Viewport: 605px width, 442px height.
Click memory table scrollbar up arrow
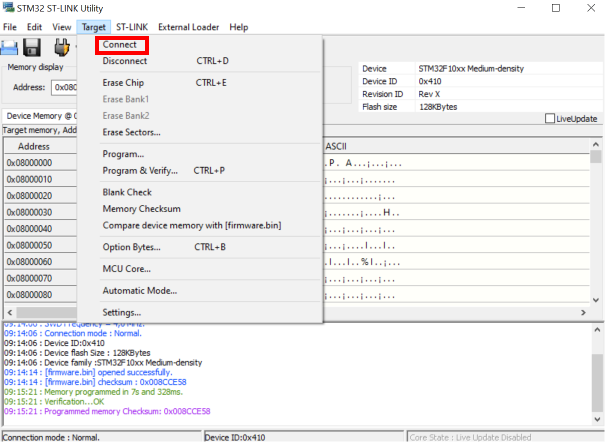click(596, 157)
